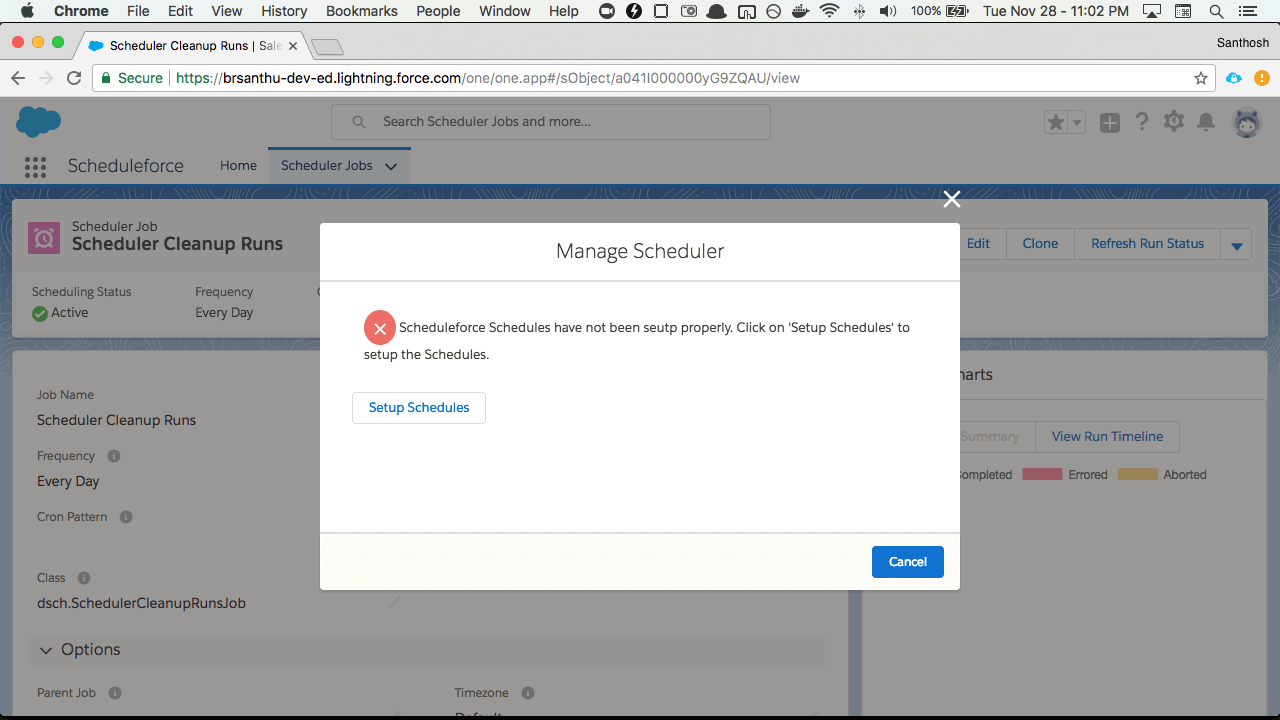This screenshot has height=720, width=1280.
Task: Open the Global Actions plus icon
Action: tap(1110, 122)
